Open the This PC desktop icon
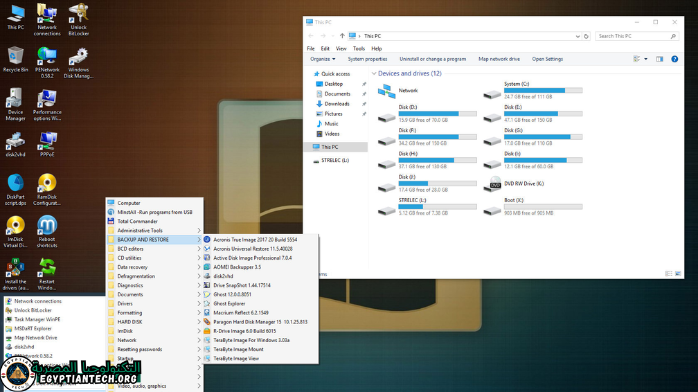This screenshot has width=698, height=392. click(16, 17)
